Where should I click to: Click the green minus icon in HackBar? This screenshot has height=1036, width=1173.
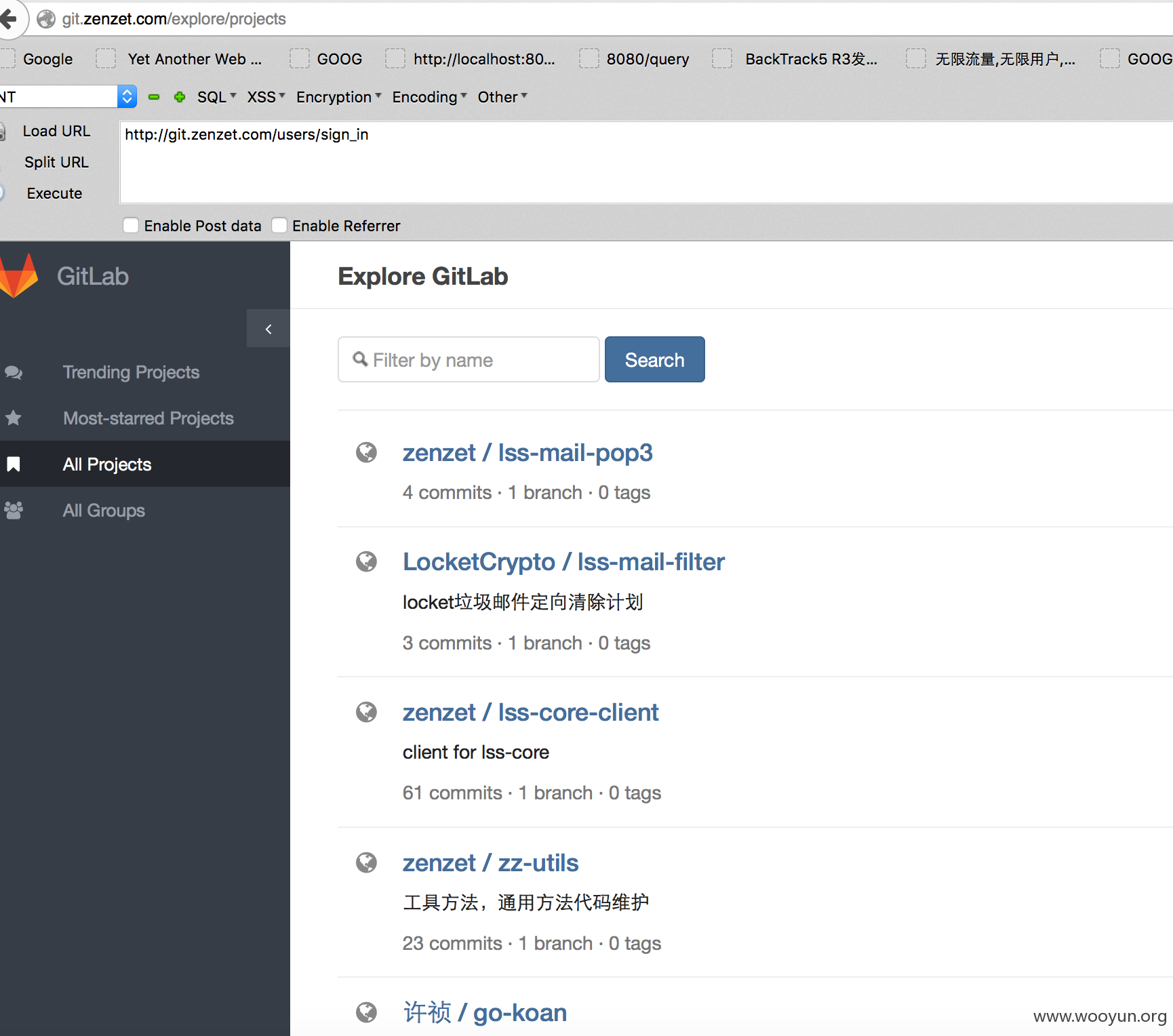(154, 97)
